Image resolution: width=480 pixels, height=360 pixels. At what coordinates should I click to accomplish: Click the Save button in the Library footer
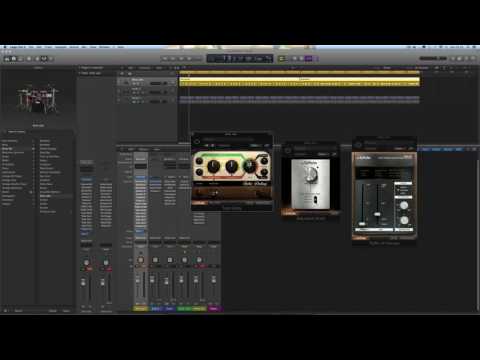tap(66, 311)
